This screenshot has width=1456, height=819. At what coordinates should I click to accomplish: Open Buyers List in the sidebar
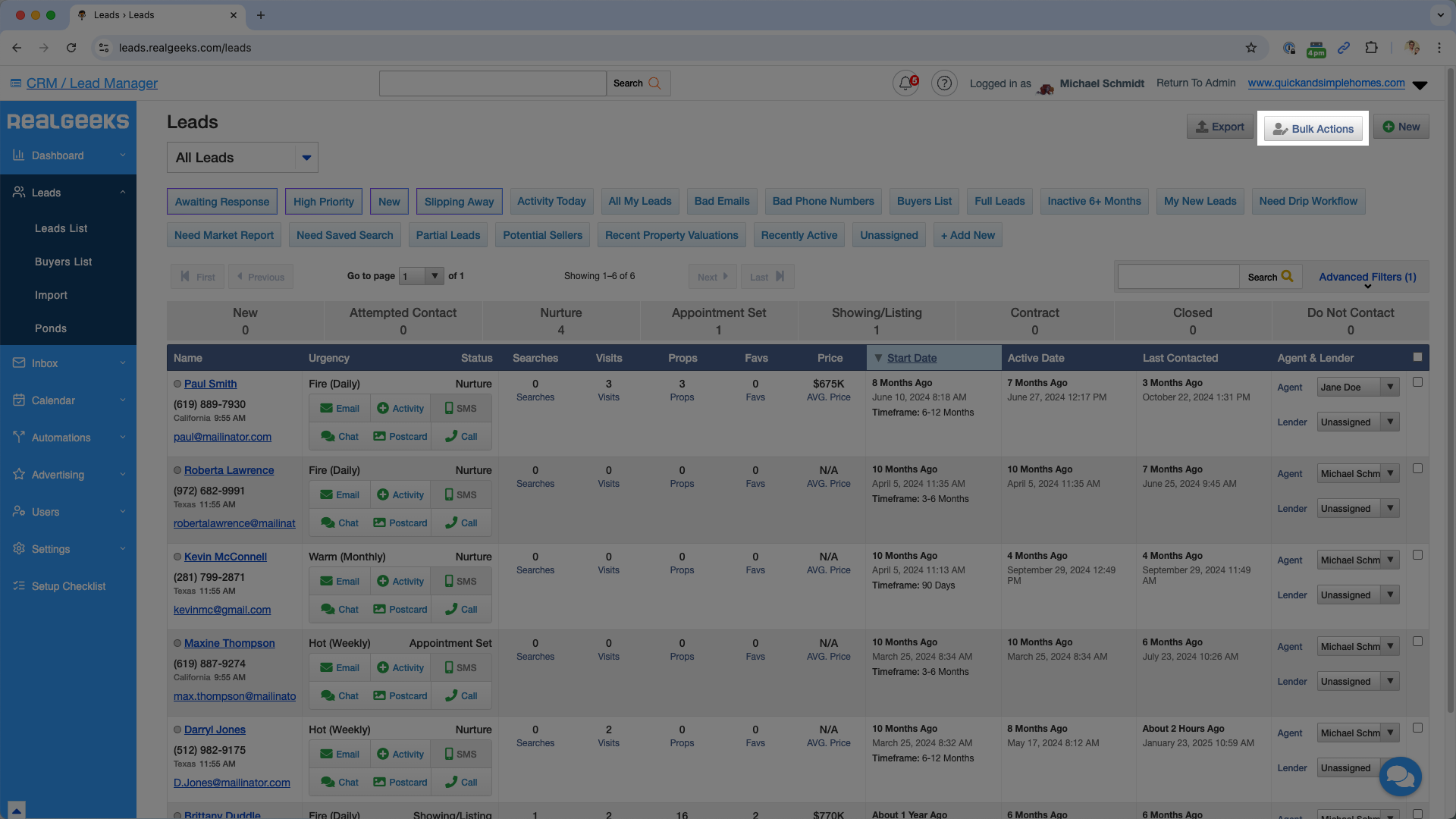(63, 262)
